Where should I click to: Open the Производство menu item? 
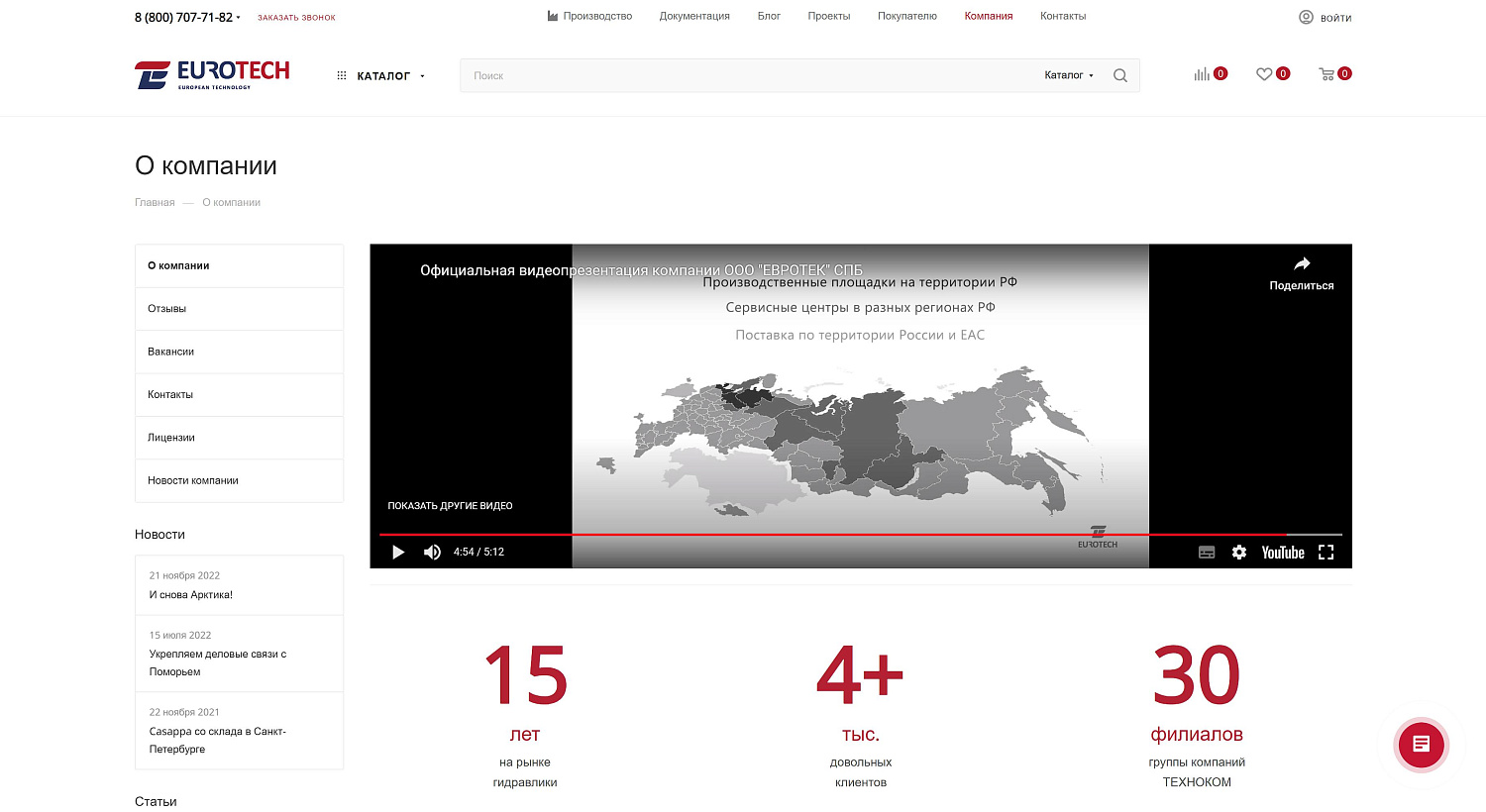(x=589, y=16)
